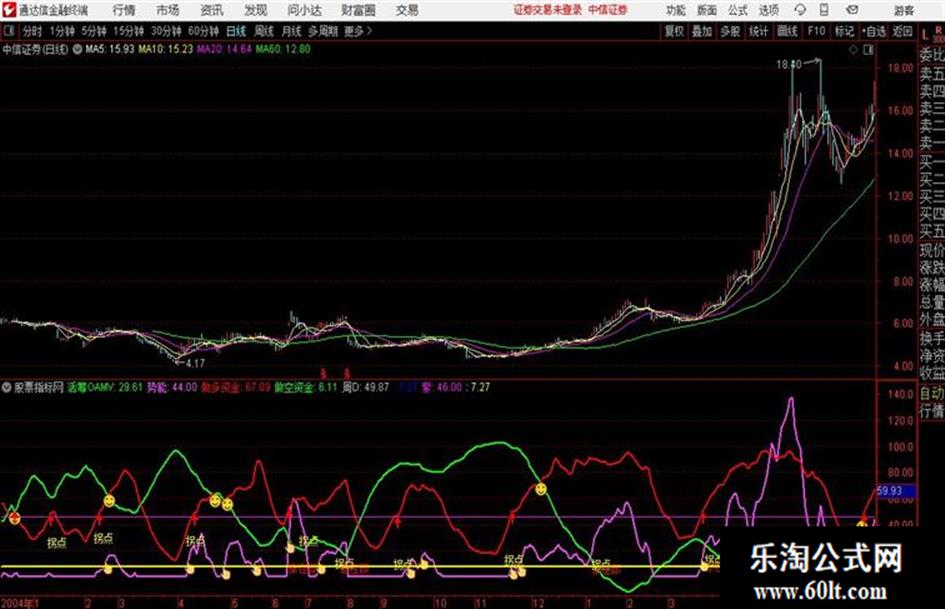Expand the sub-chart indicator dropdown beside 股票指标网
The image size is (945, 609).
7,387
